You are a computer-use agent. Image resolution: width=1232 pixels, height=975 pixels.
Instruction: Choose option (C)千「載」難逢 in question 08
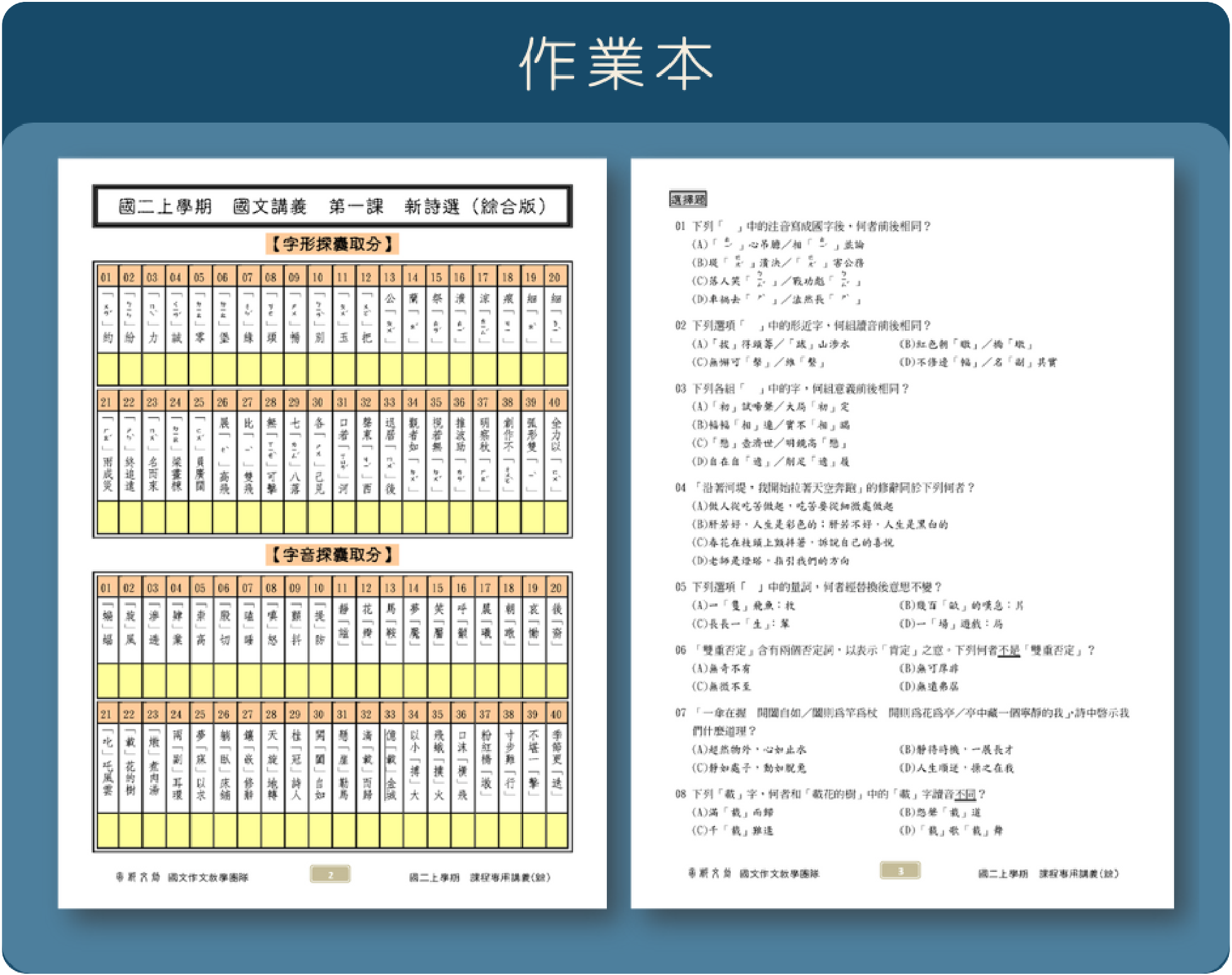733,830
